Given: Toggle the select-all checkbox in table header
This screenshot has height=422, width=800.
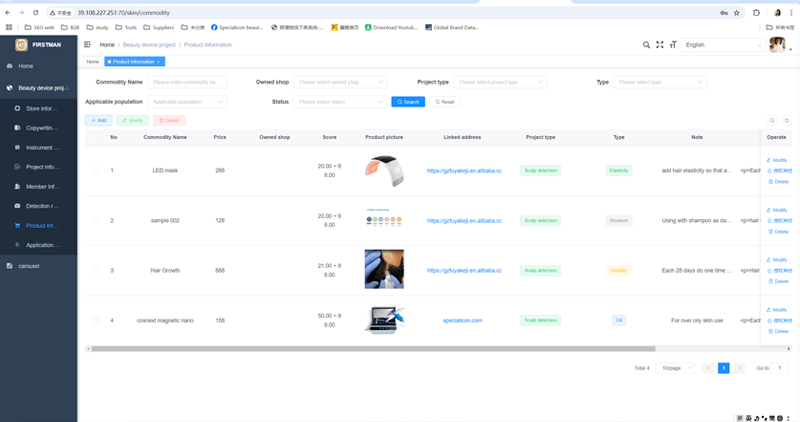Looking at the screenshot, I should point(96,137).
